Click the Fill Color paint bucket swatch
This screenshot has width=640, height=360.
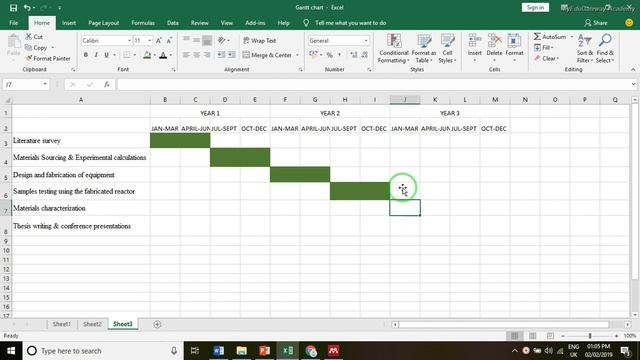click(147, 55)
